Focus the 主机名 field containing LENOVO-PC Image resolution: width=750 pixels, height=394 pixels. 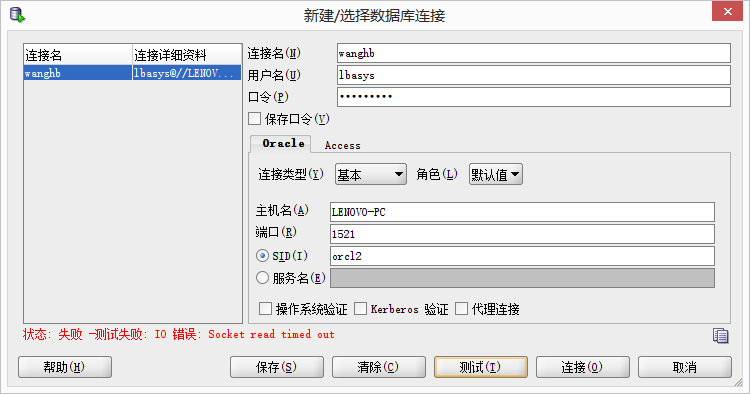pyautogui.click(x=522, y=212)
